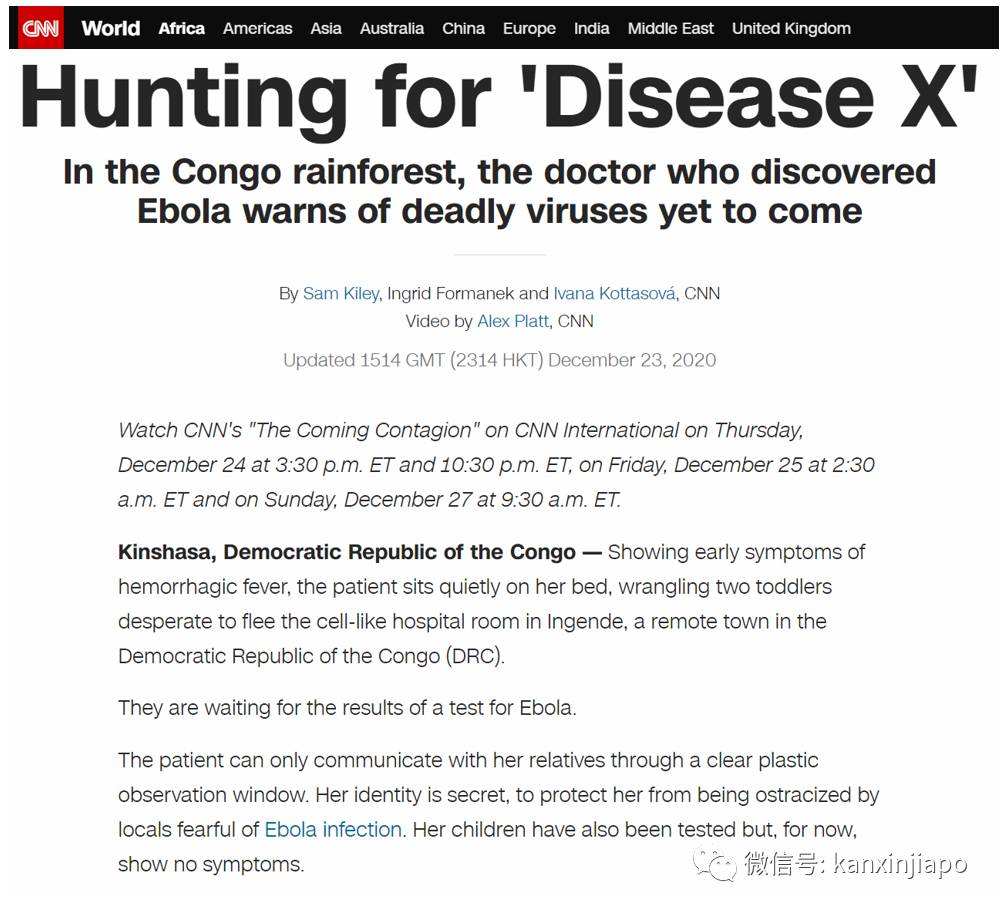Click the updated timestamp line
Screen dimensions: 1000x911
point(499,360)
